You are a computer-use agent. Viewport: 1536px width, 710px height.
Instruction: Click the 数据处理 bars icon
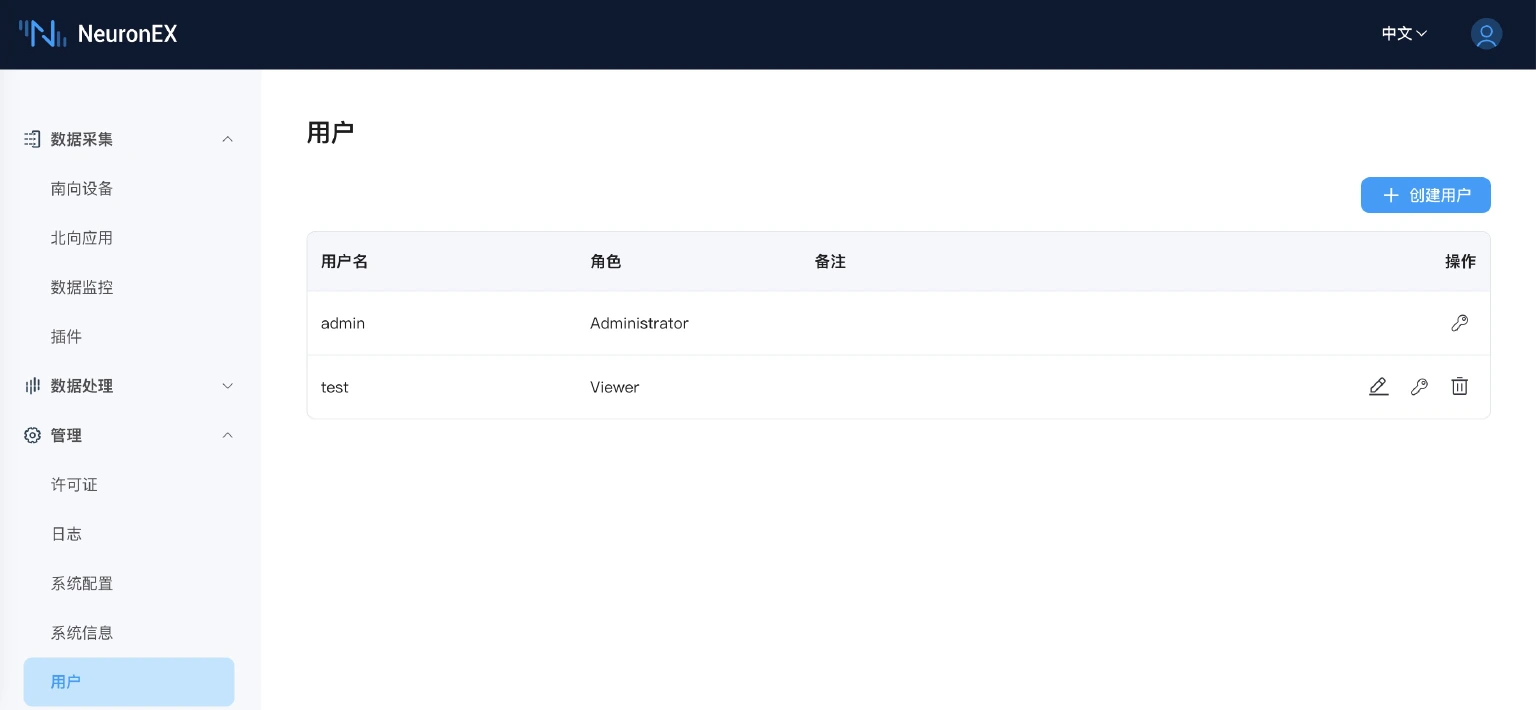tap(33, 386)
